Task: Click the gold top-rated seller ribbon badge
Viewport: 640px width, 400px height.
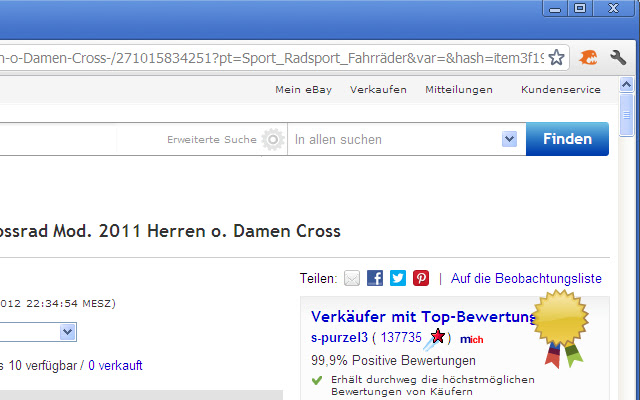Action: coord(562,328)
